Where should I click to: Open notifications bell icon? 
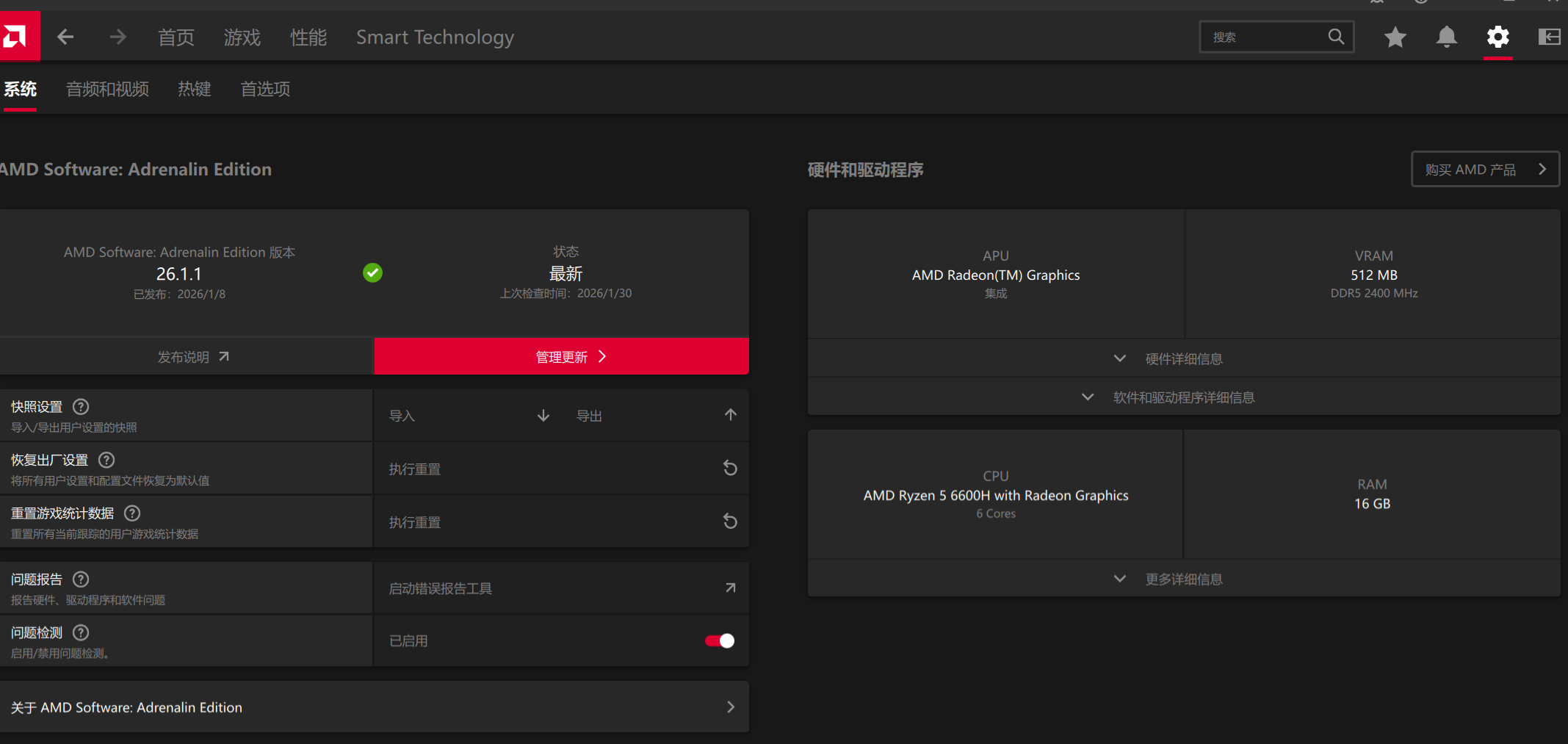(x=1447, y=37)
